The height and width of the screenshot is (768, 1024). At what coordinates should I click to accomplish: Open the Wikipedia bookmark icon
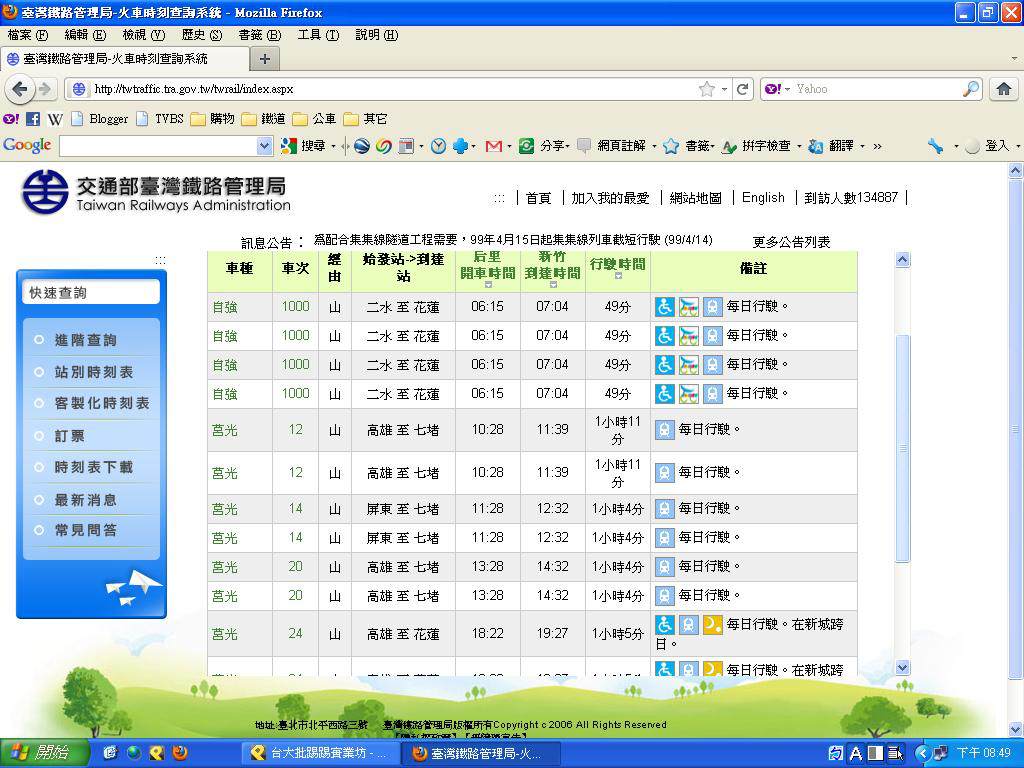coord(55,118)
